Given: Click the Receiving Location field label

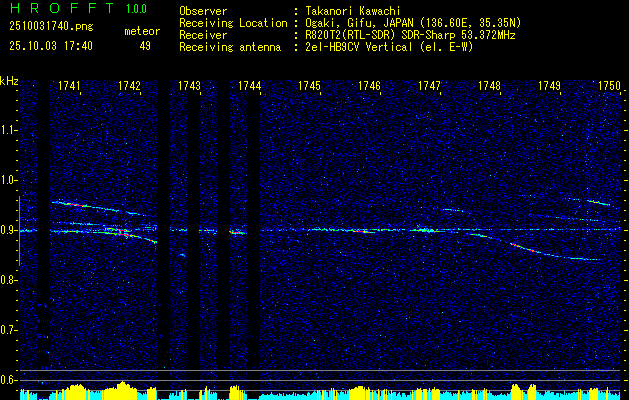Looking at the screenshot, I should pos(233,23).
